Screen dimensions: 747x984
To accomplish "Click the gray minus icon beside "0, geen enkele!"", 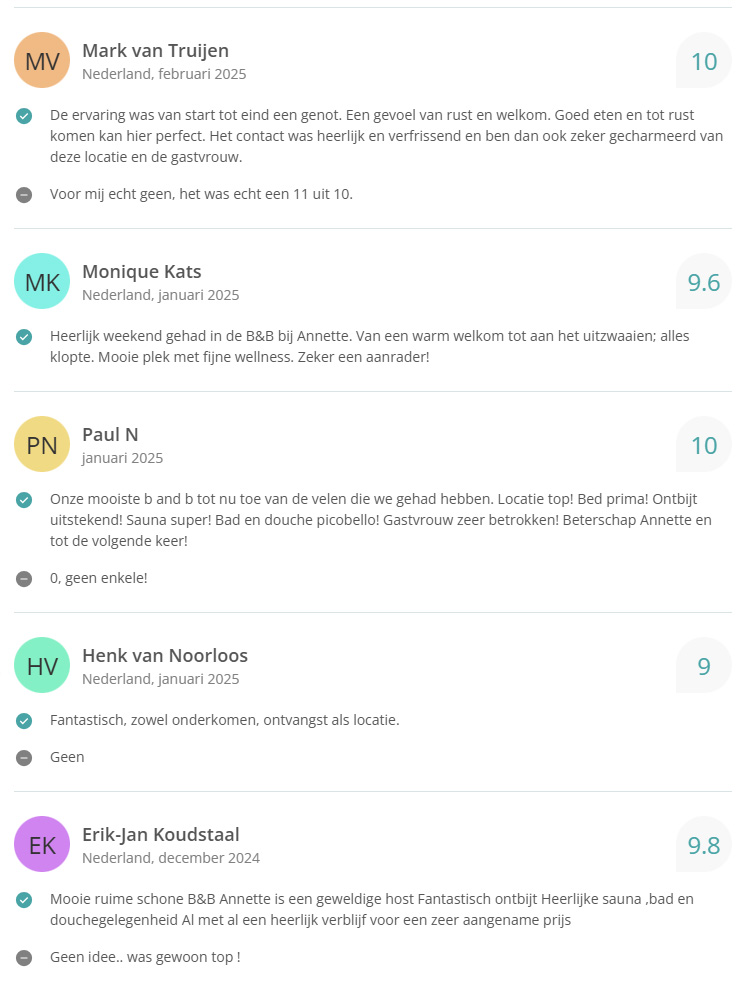I will tap(24, 578).
